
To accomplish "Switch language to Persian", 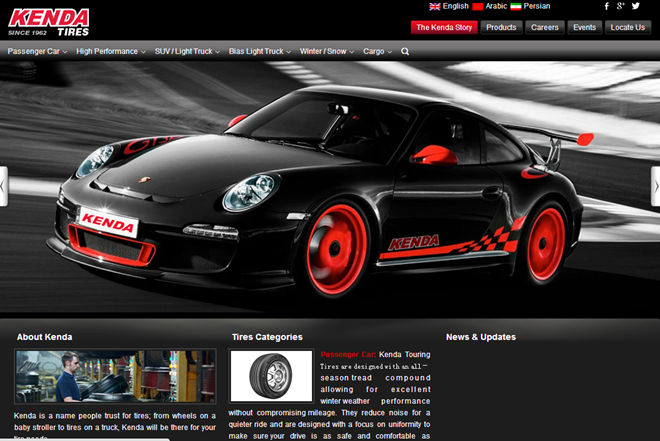I will click(x=537, y=6).
